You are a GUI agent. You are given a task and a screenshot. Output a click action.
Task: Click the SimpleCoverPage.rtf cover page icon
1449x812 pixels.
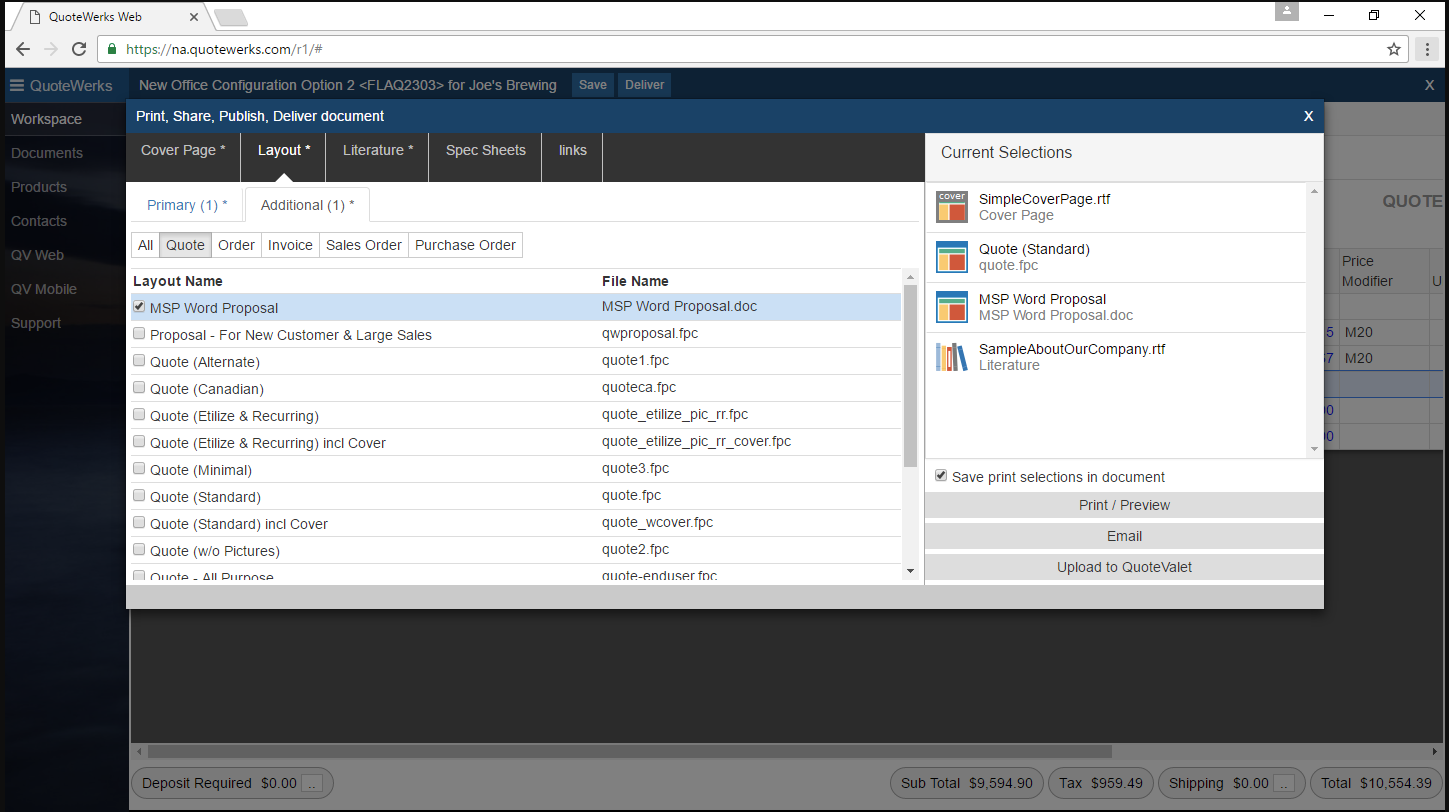(x=952, y=207)
